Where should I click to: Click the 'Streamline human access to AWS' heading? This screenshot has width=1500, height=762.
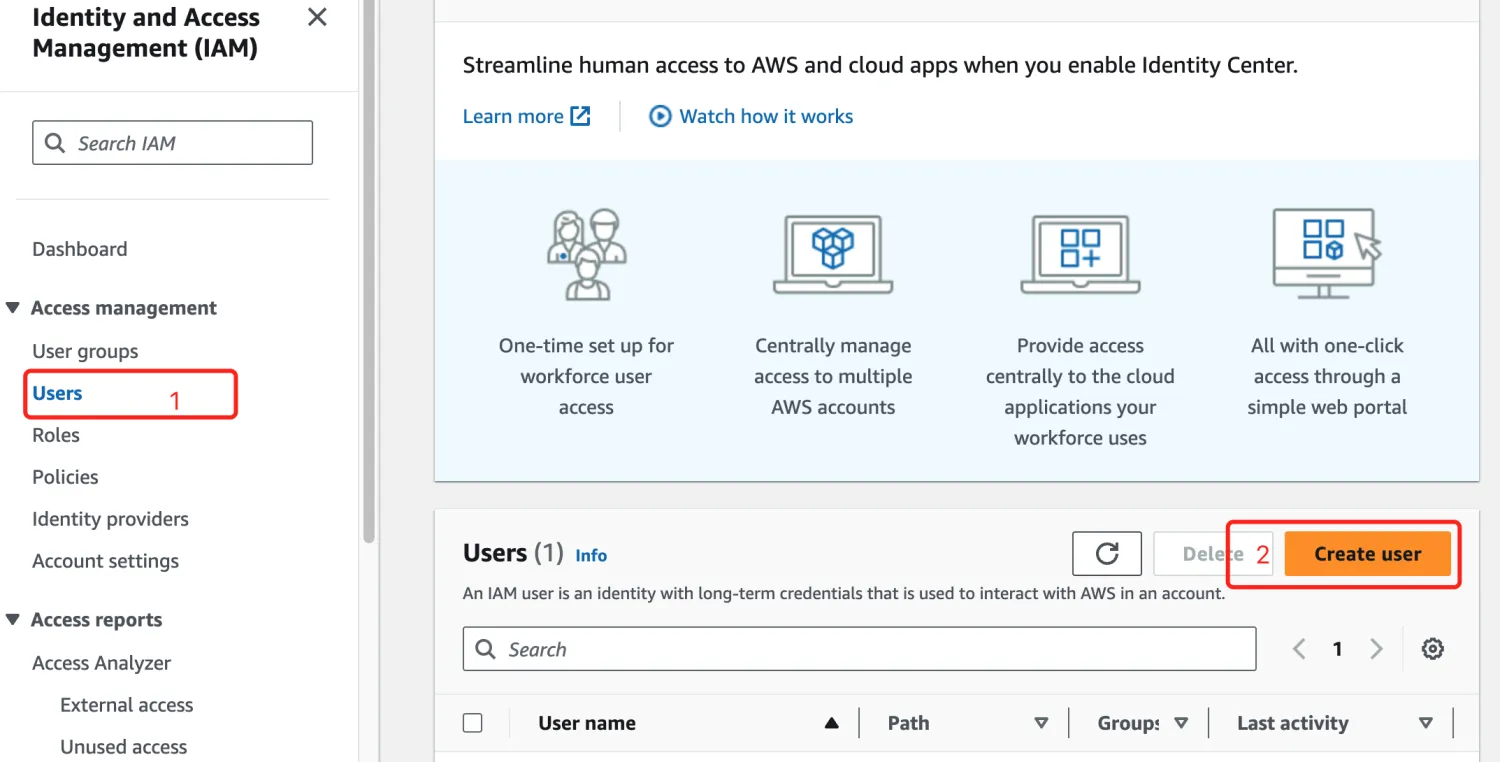click(880, 66)
